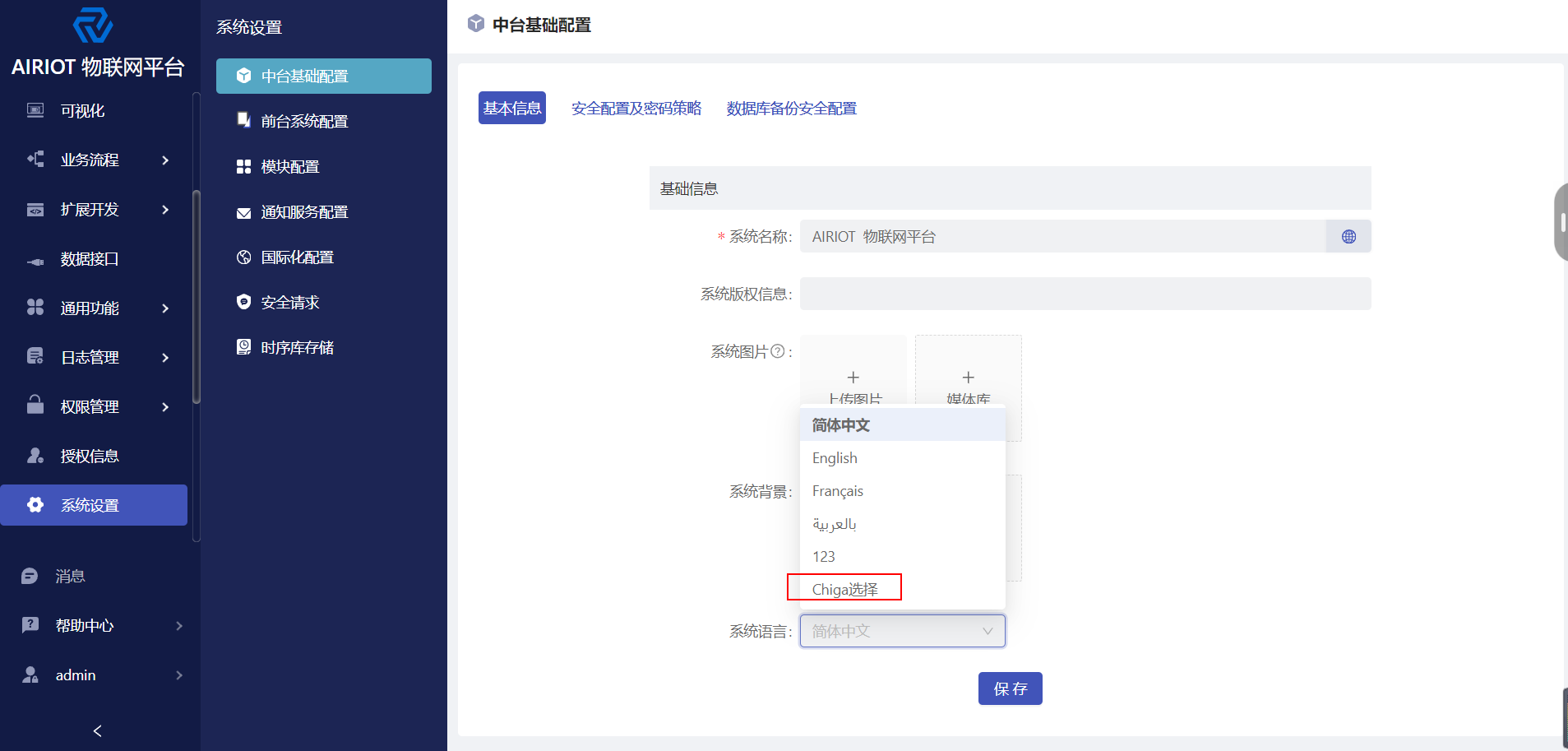Open 安全请求 menu item
This screenshot has height=751, width=1568.
[x=324, y=302]
